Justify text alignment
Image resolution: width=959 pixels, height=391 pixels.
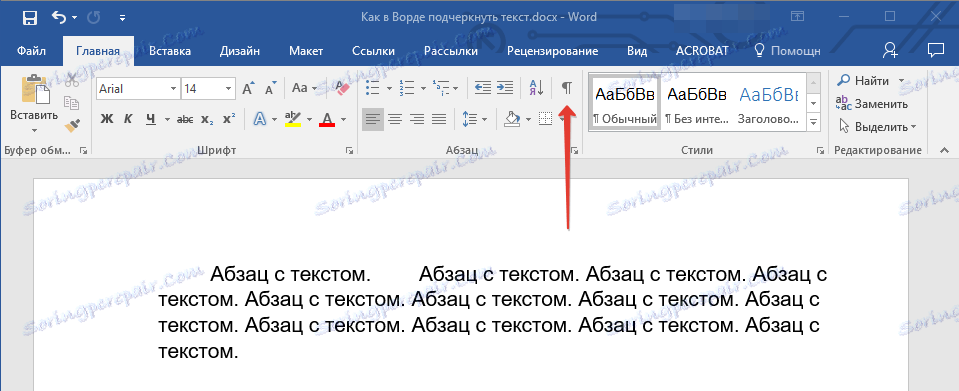[x=439, y=119]
